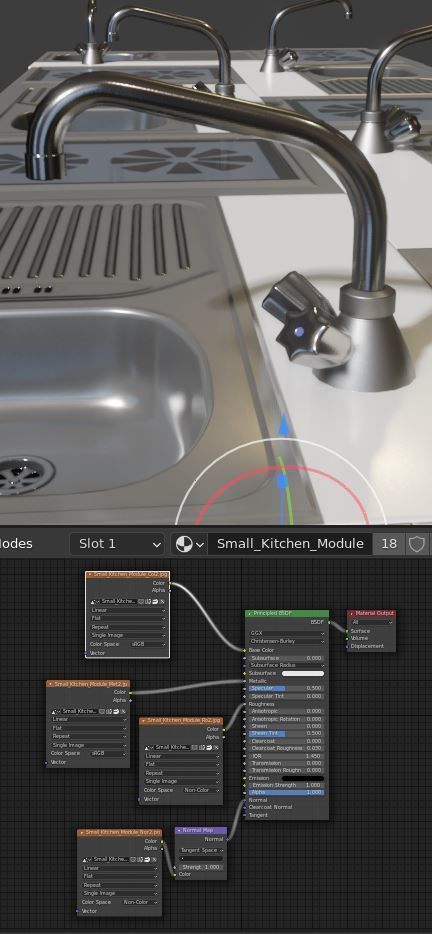The image size is (432, 934).
Task: Click unlink image X icon on Nor2 node
Action: click(x=155, y=859)
